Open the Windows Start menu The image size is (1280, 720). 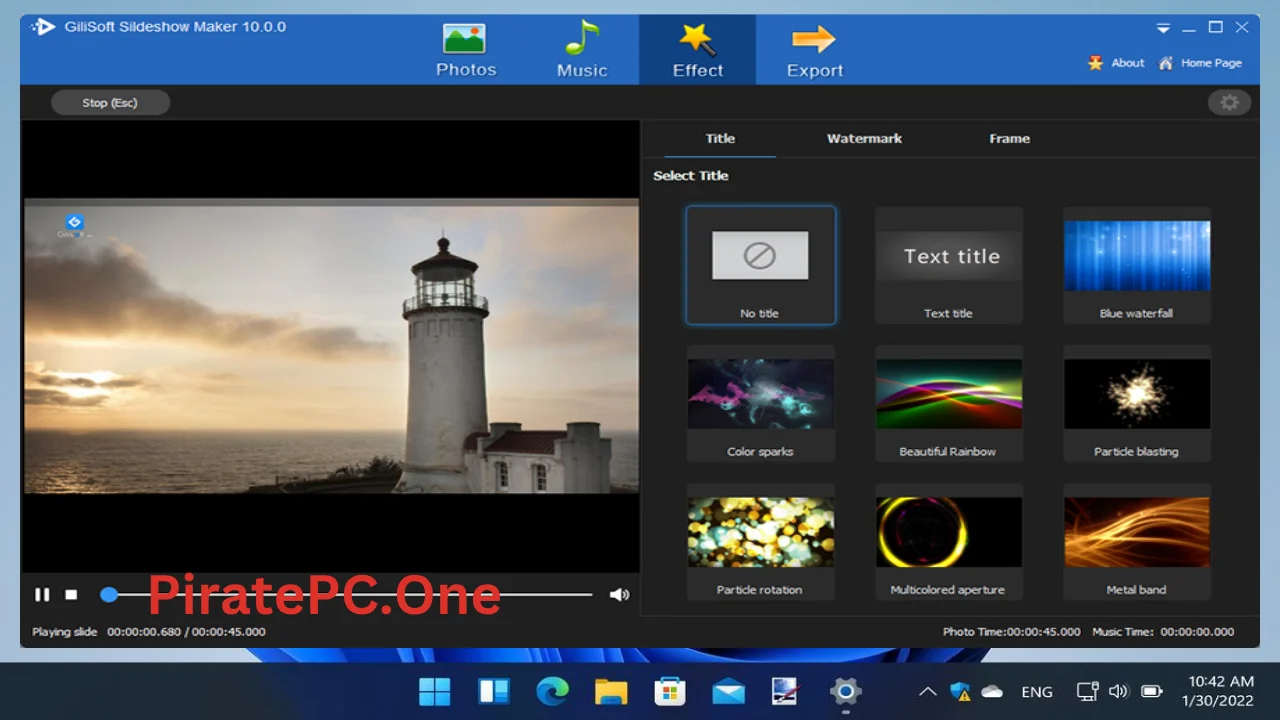point(435,691)
